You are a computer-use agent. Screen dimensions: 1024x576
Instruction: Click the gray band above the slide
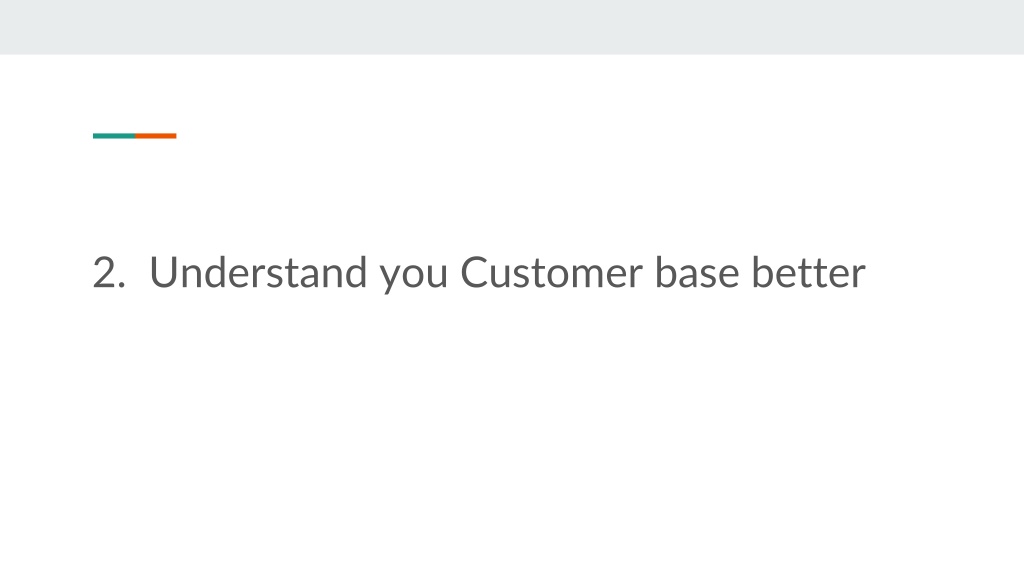[512, 27]
